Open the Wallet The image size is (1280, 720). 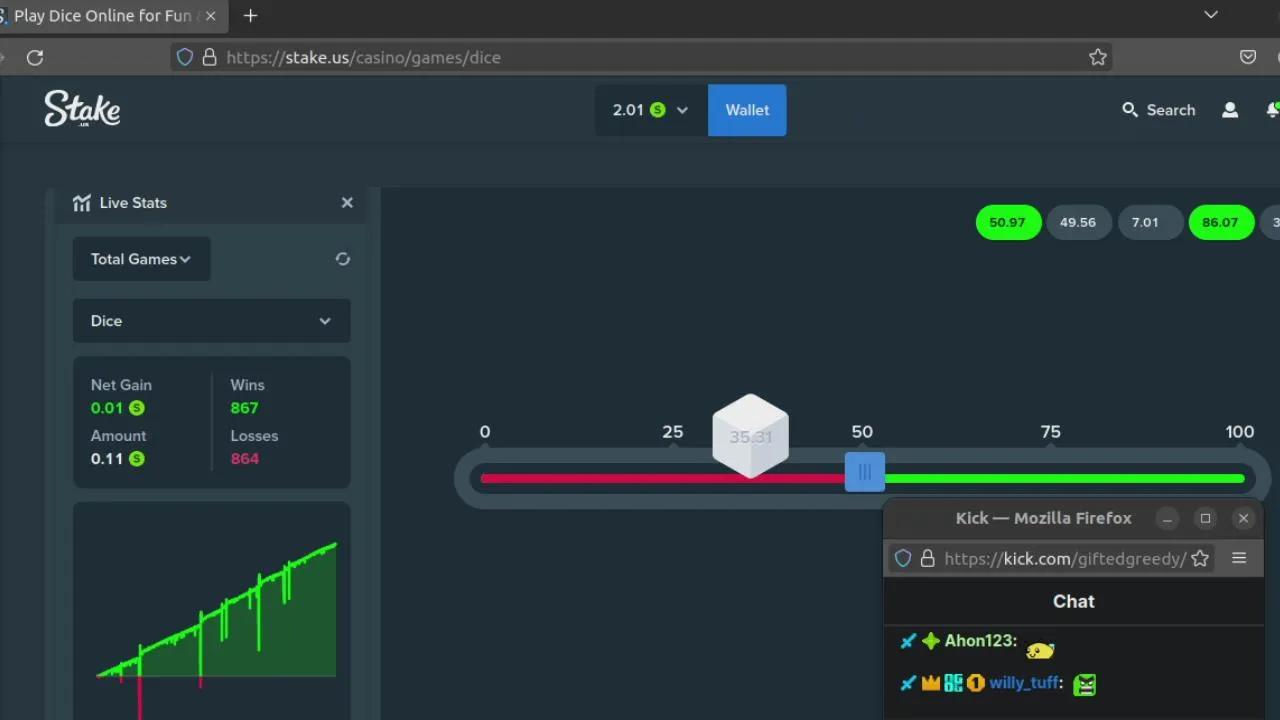[747, 110]
